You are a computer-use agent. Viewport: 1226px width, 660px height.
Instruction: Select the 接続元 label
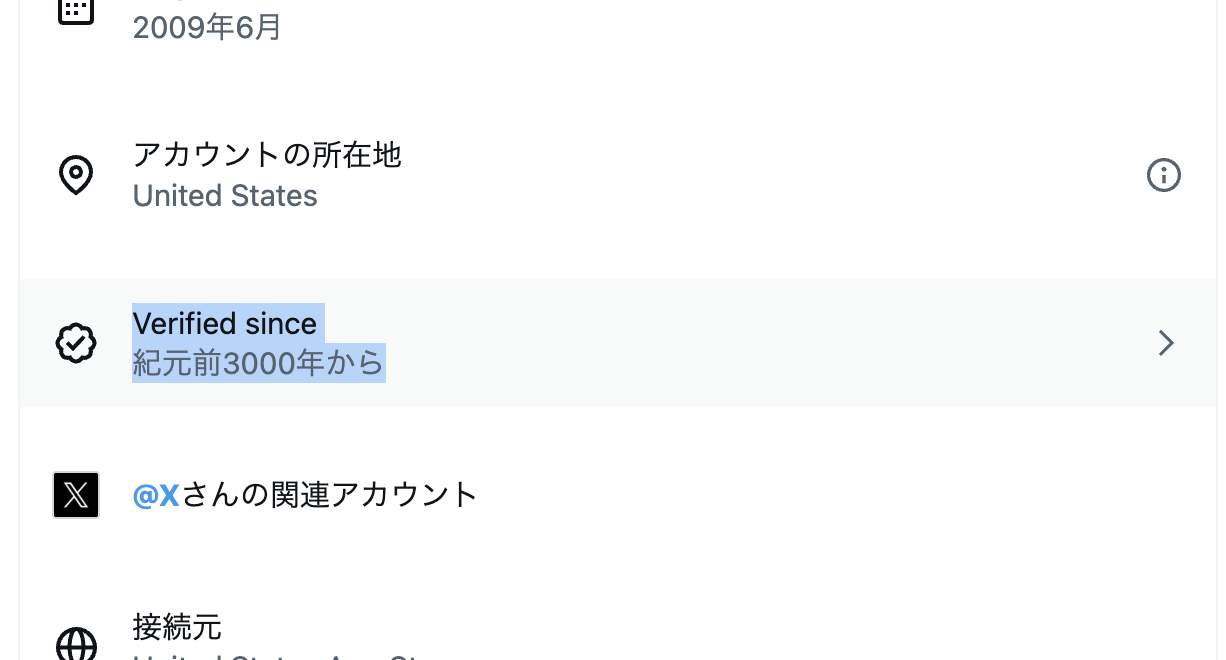click(177, 627)
